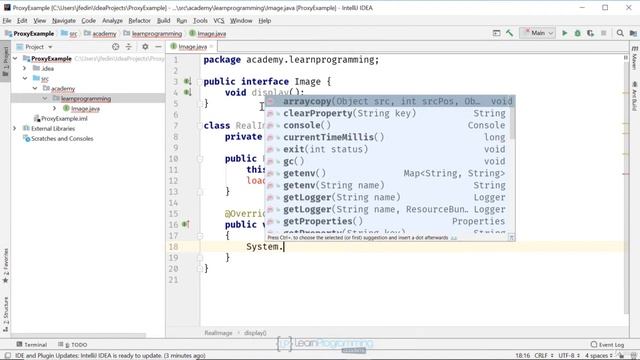Click the RealImage breadcrumb below editor

click(x=218, y=333)
